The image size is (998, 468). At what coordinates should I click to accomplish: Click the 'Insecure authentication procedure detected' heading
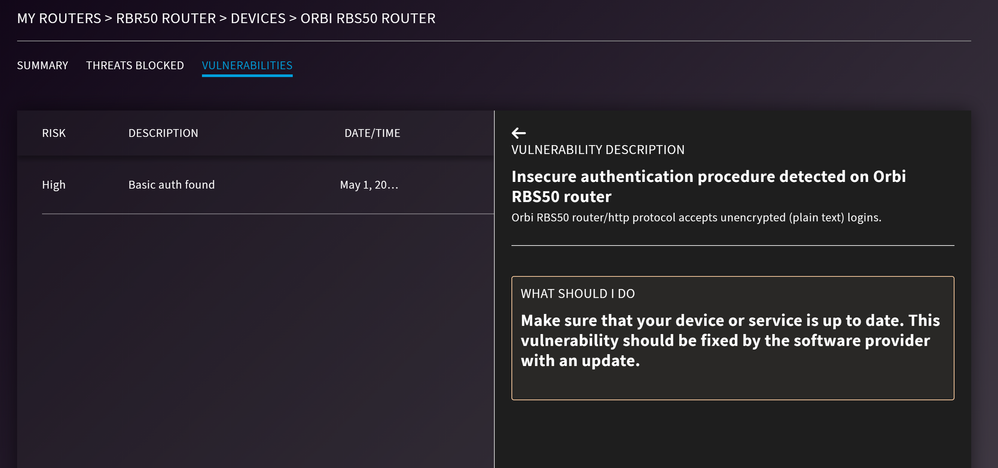[x=708, y=186]
